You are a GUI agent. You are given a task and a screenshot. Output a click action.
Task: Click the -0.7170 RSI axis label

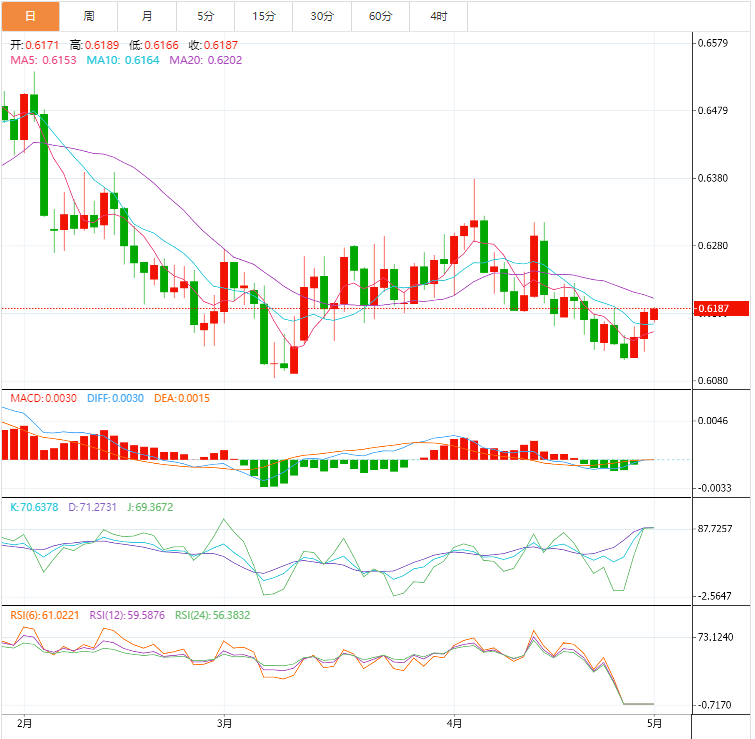point(715,705)
